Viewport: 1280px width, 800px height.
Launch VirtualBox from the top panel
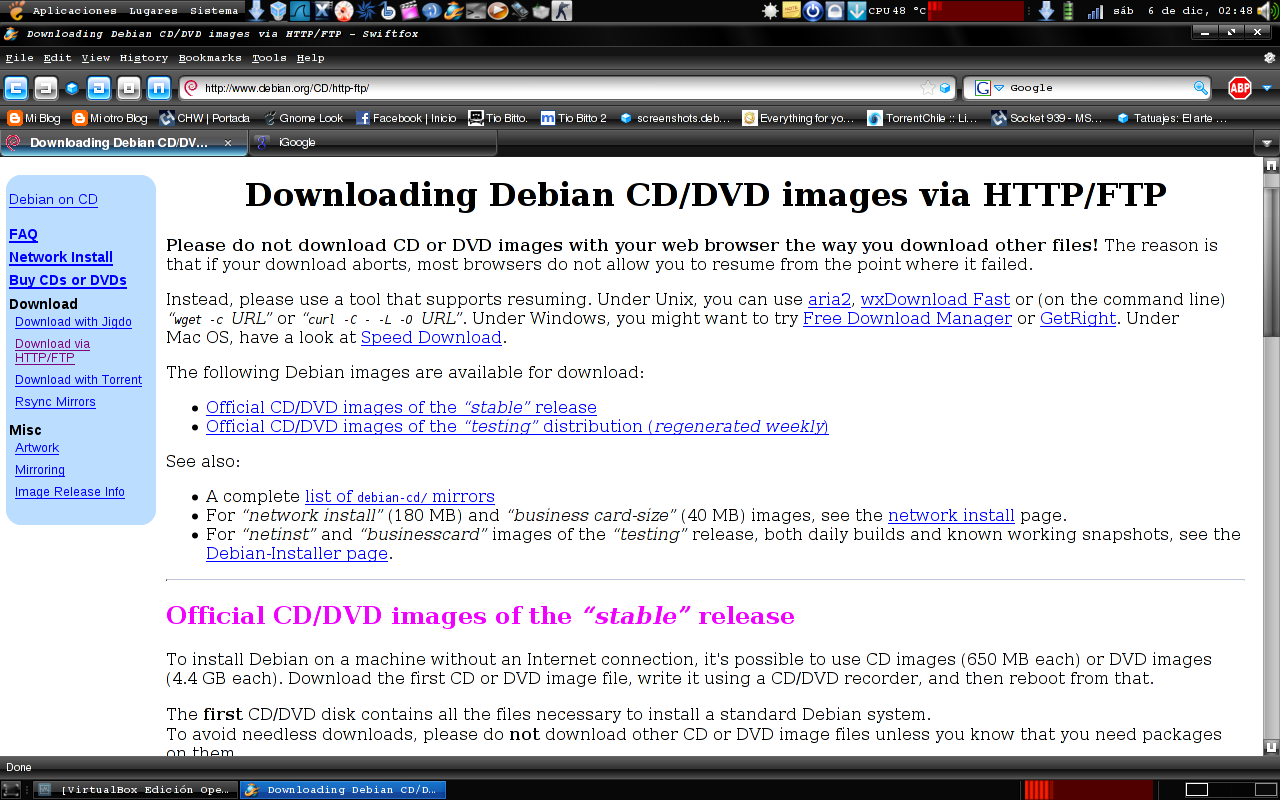pos(278,11)
